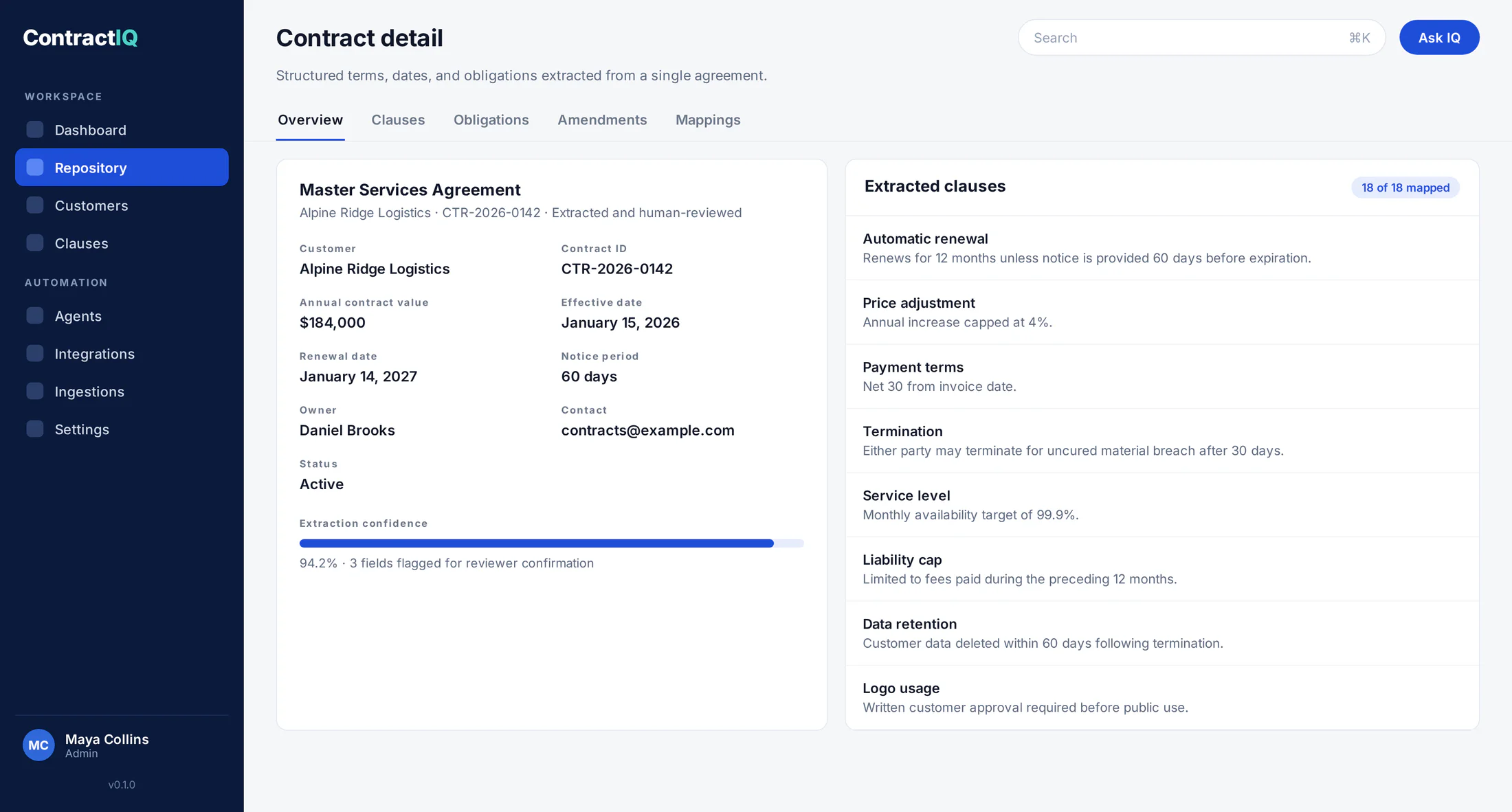The image size is (1512, 812).
Task: Click the customer value Alpine Ridge Logistics
Action: point(375,269)
